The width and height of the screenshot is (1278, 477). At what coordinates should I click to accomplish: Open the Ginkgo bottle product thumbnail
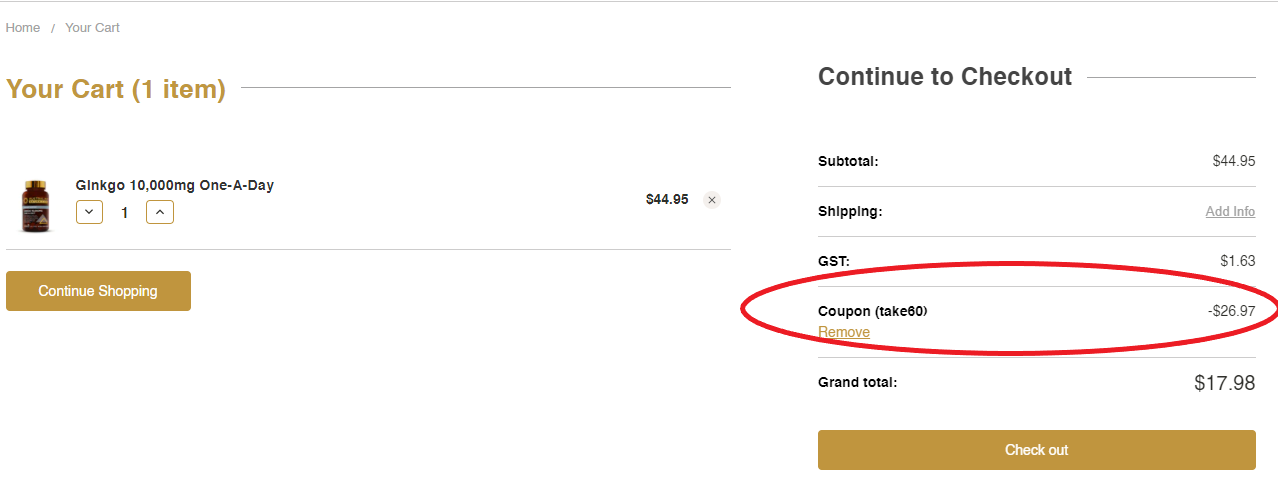[x=35, y=206]
